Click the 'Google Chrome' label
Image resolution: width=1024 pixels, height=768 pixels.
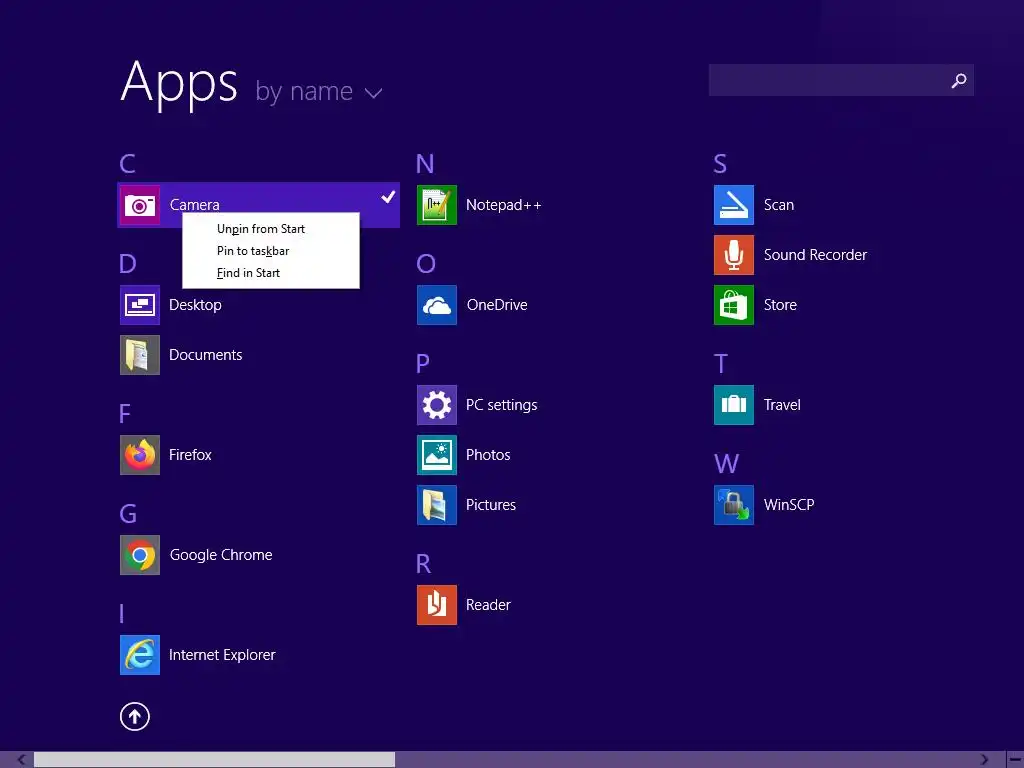(221, 555)
